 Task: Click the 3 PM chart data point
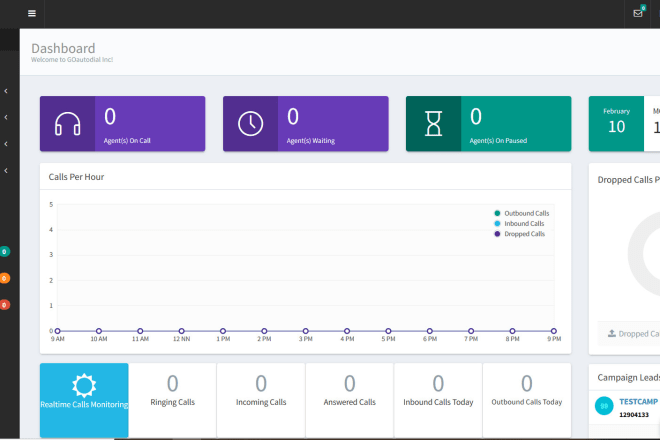pos(306,331)
